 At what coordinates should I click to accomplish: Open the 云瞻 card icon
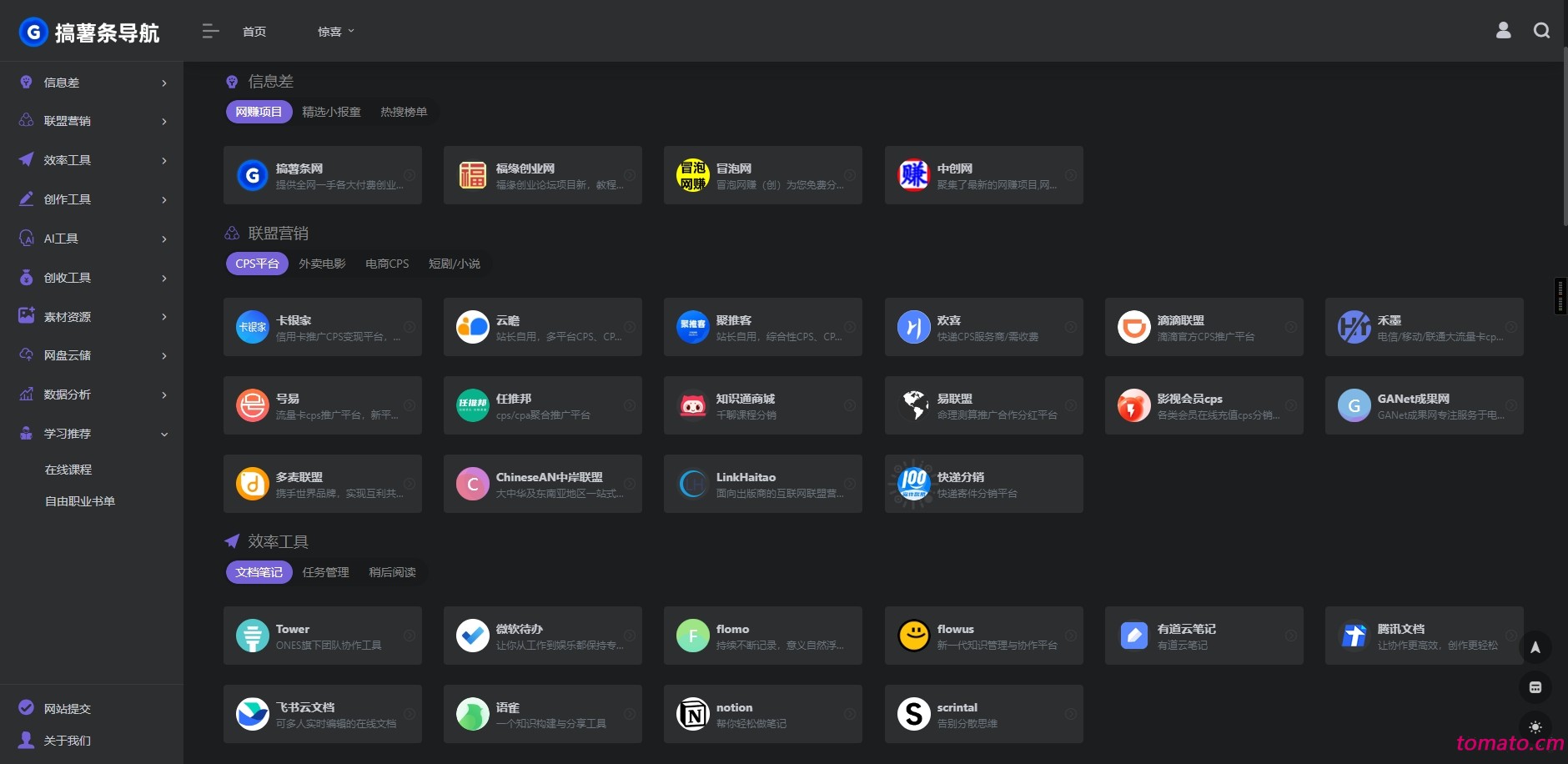(x=472, y=327)
